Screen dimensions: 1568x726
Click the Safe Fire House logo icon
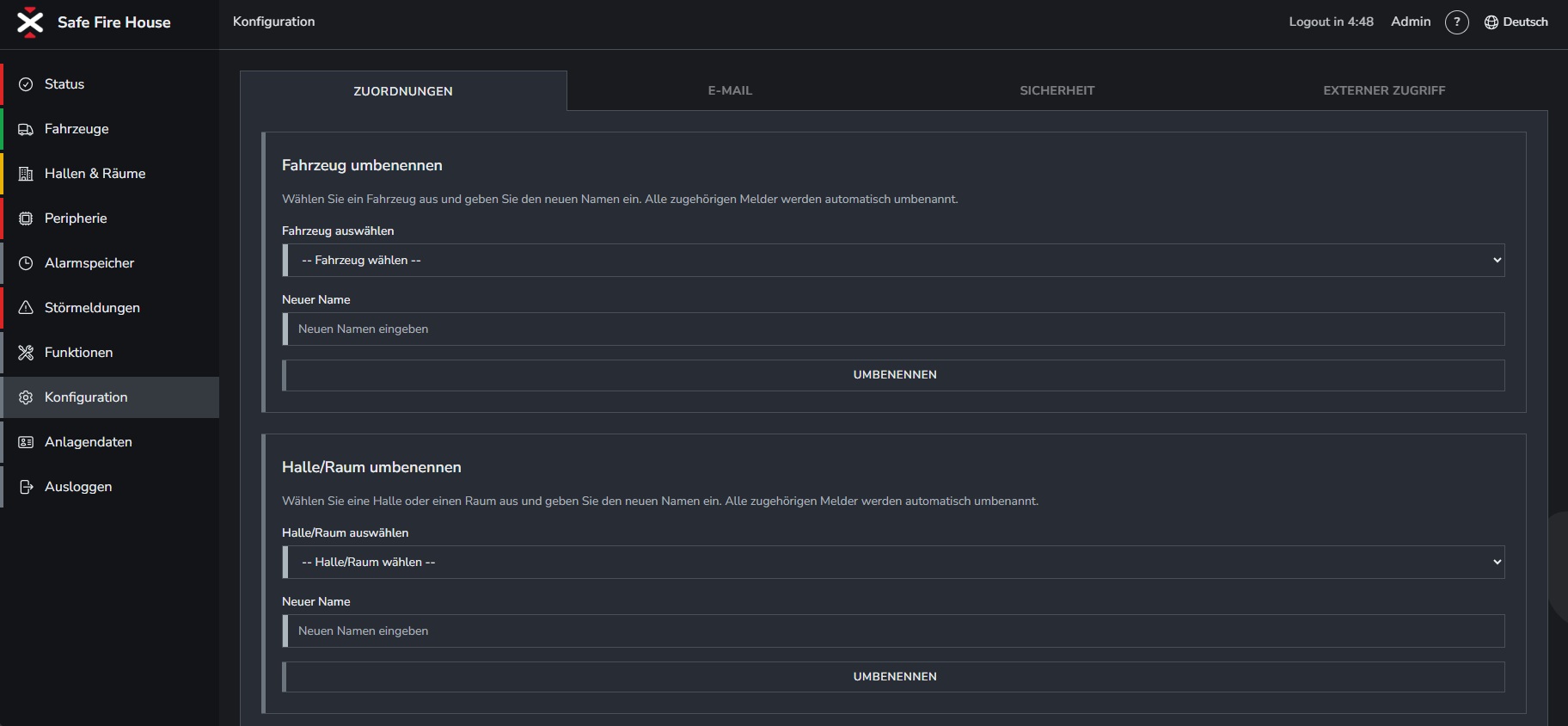[x=30, y=22]
